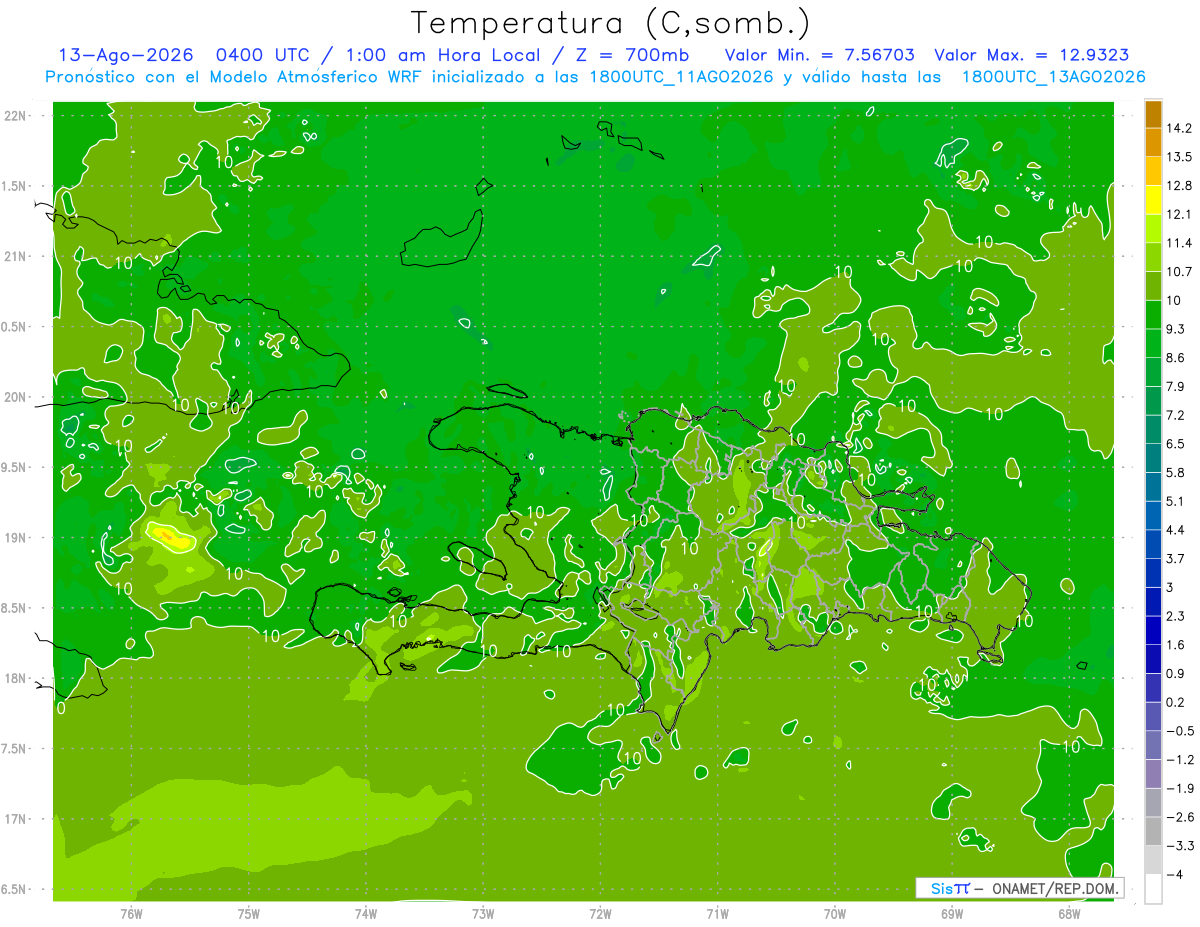1200x927 pixels.
Task: Click the '-3.3' colorbar value label
Action: 1179,846
